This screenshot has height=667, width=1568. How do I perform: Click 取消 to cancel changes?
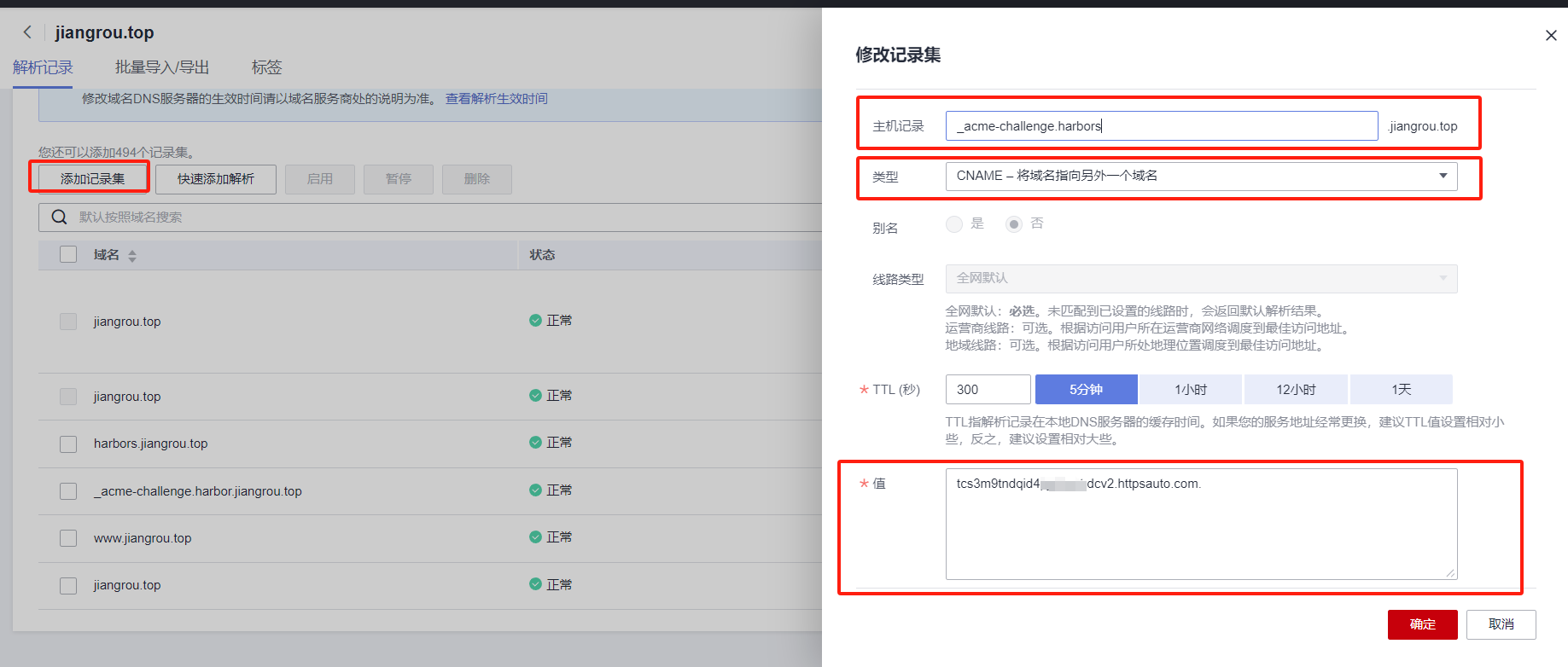click(x=1501, y=624)
